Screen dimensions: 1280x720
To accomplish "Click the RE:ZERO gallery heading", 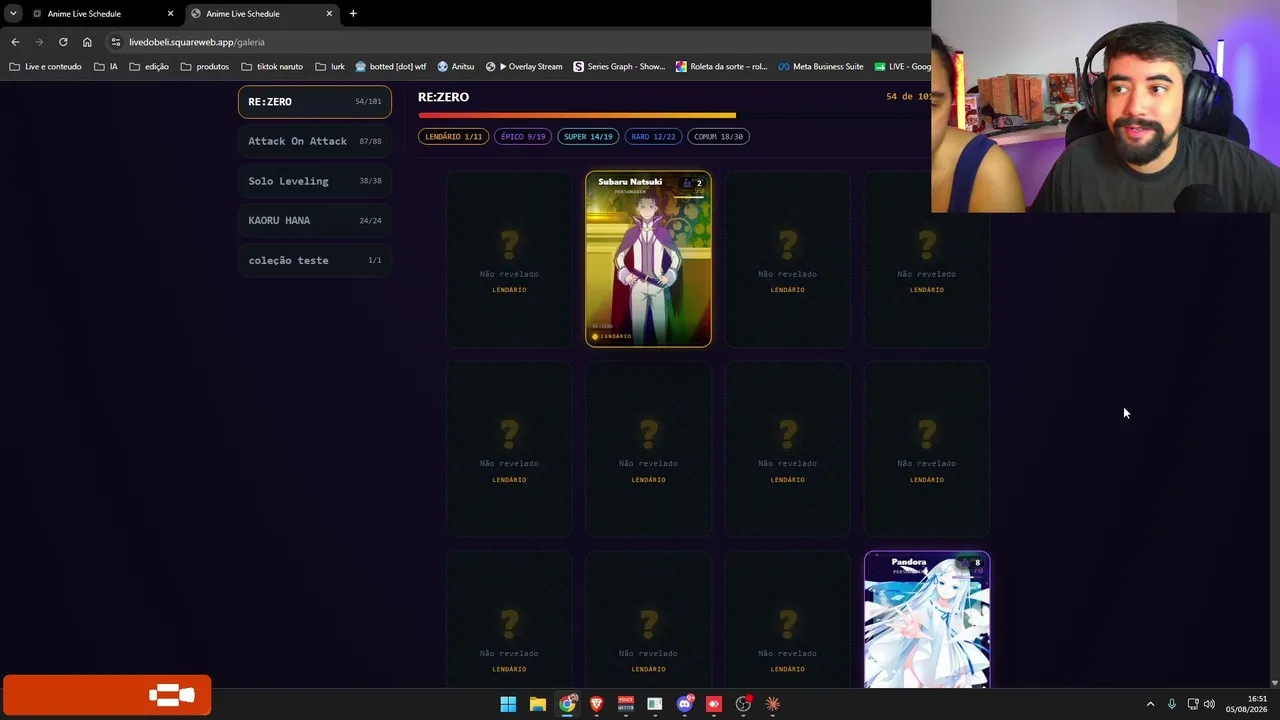I will 443,97.
